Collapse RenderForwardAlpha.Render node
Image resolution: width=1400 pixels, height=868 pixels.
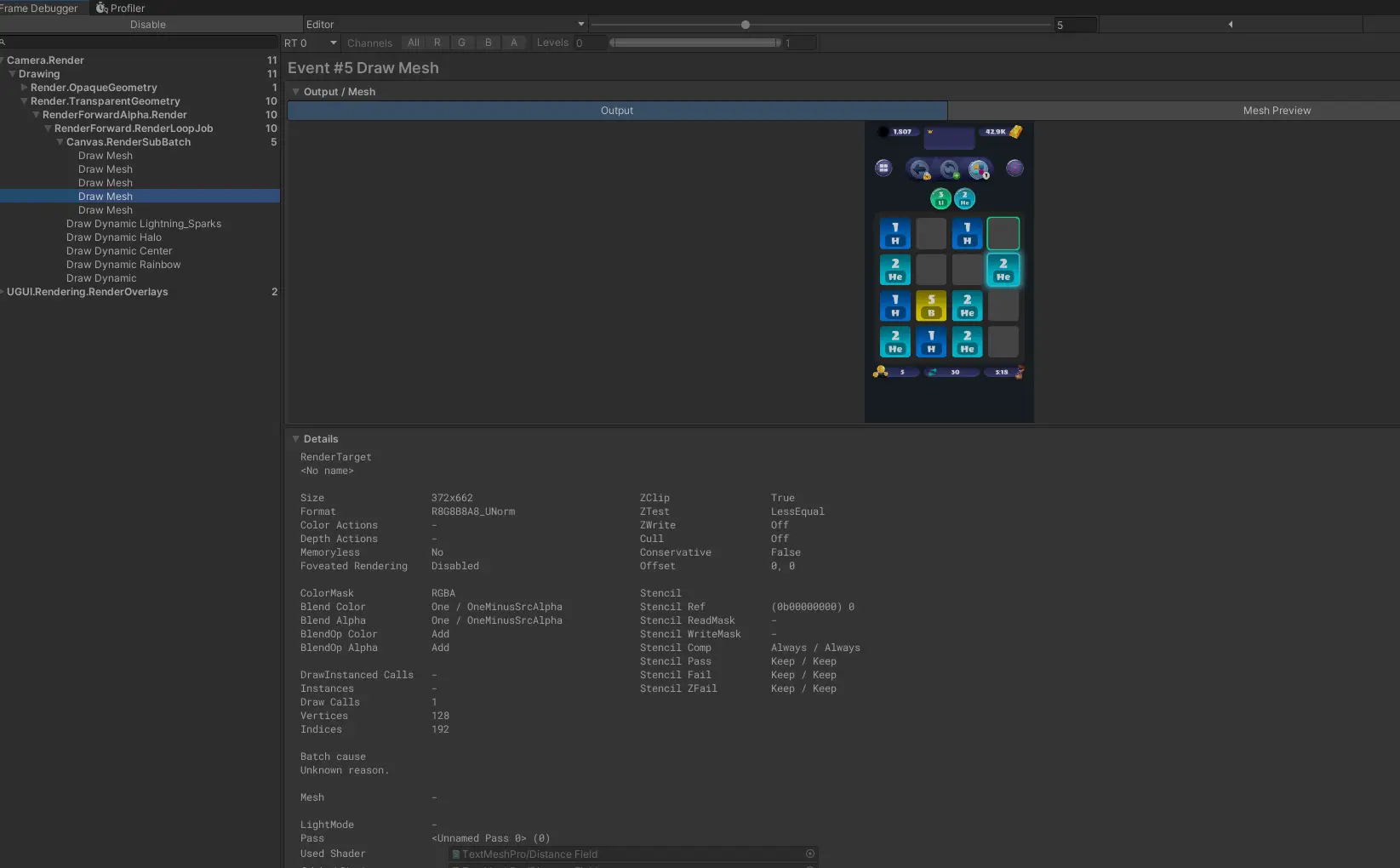pos(37,115)
